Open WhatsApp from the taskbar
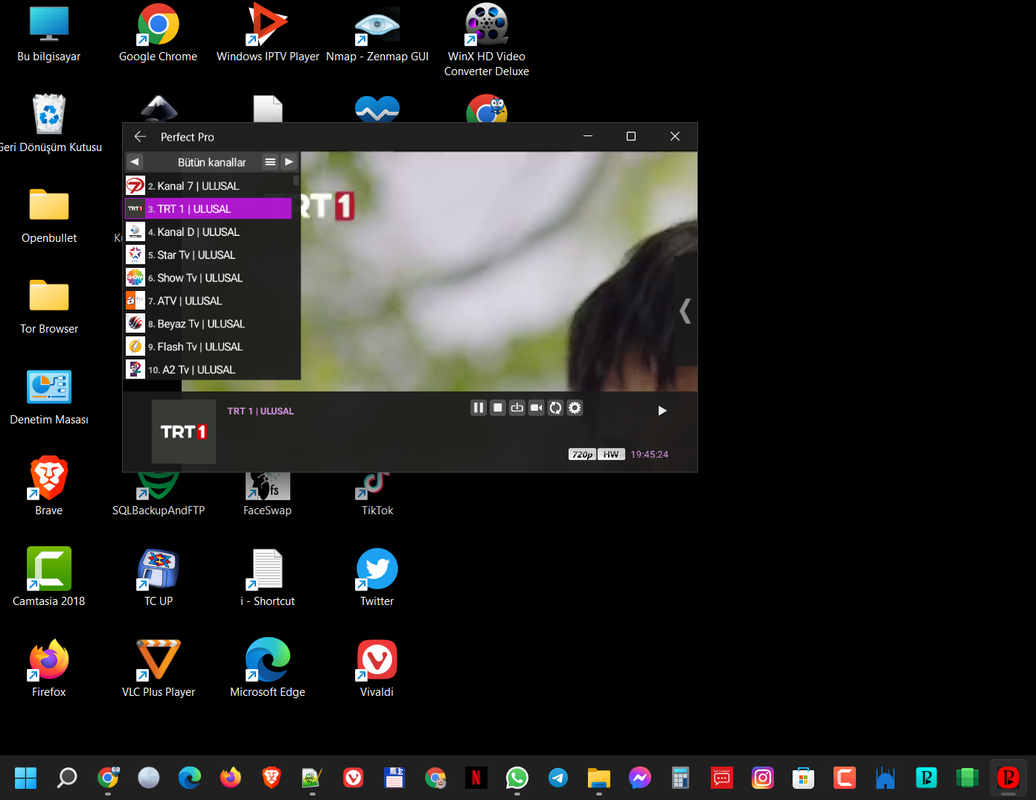The width and height of the screenshot is (1036, 800). (517, 778)
